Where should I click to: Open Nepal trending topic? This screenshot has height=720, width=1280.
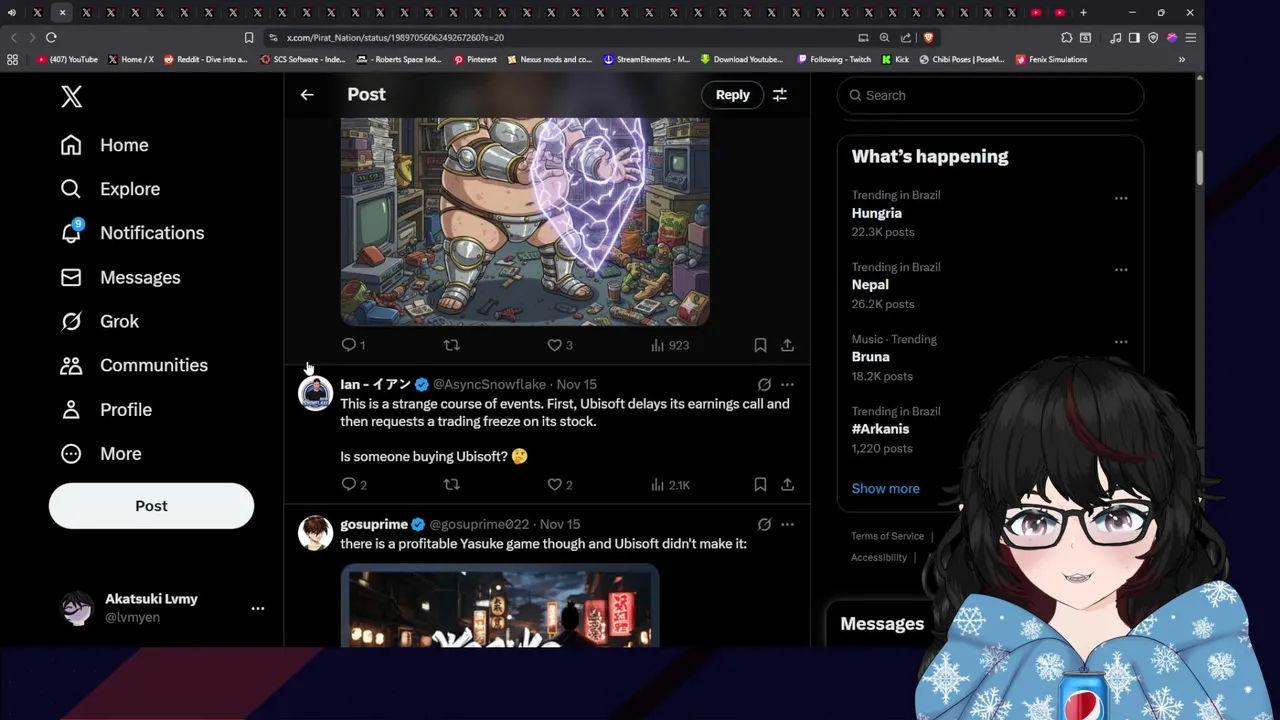click(x=870, y=285)
